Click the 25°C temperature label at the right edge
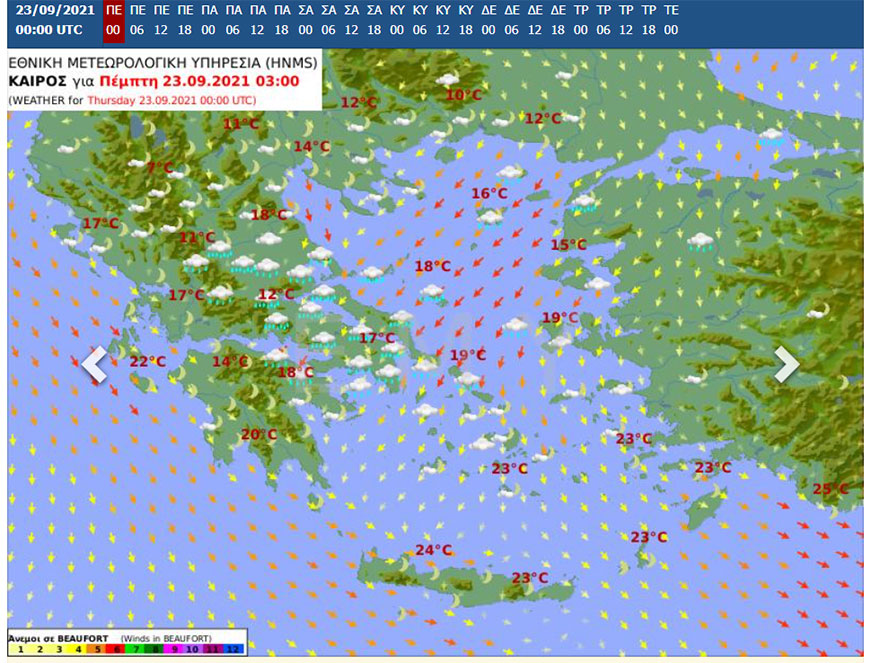880x663 pixels. [x=830, y=488]
